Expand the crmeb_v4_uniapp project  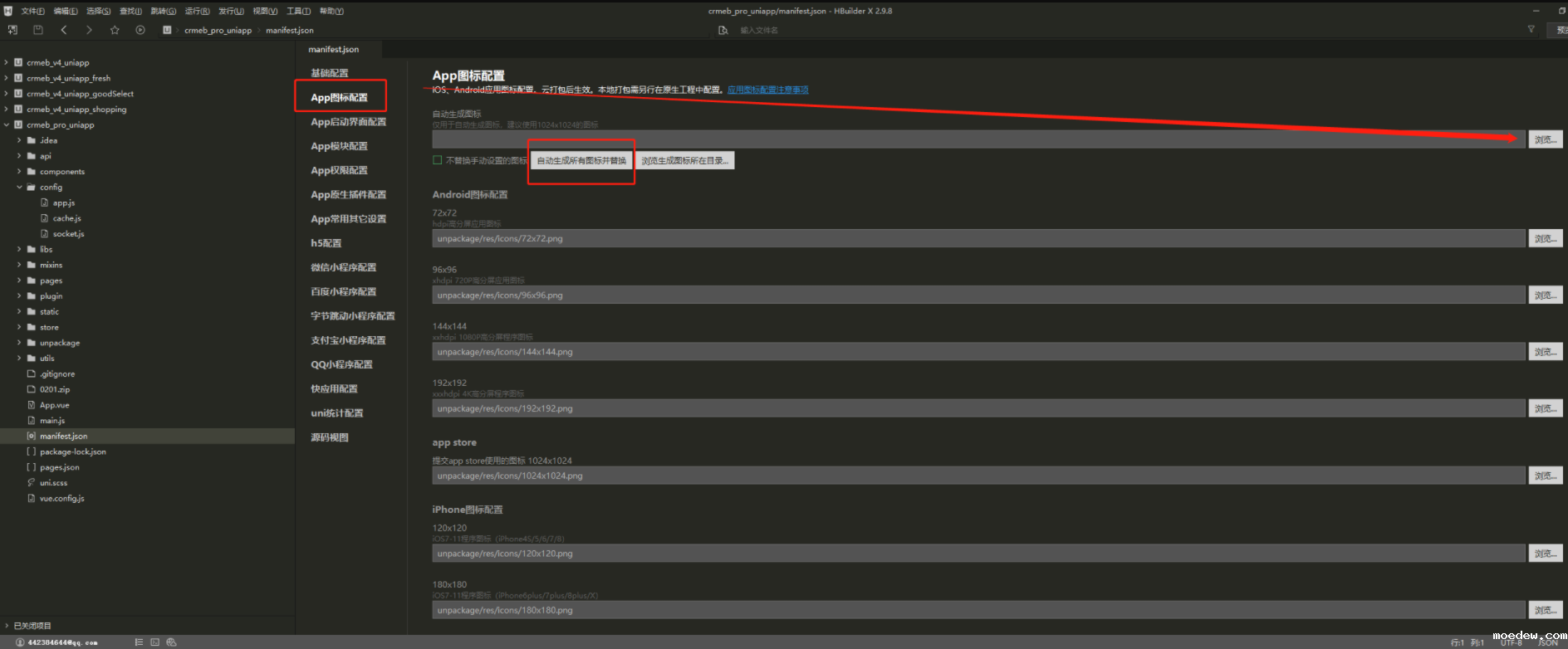(x=7, y=62)
